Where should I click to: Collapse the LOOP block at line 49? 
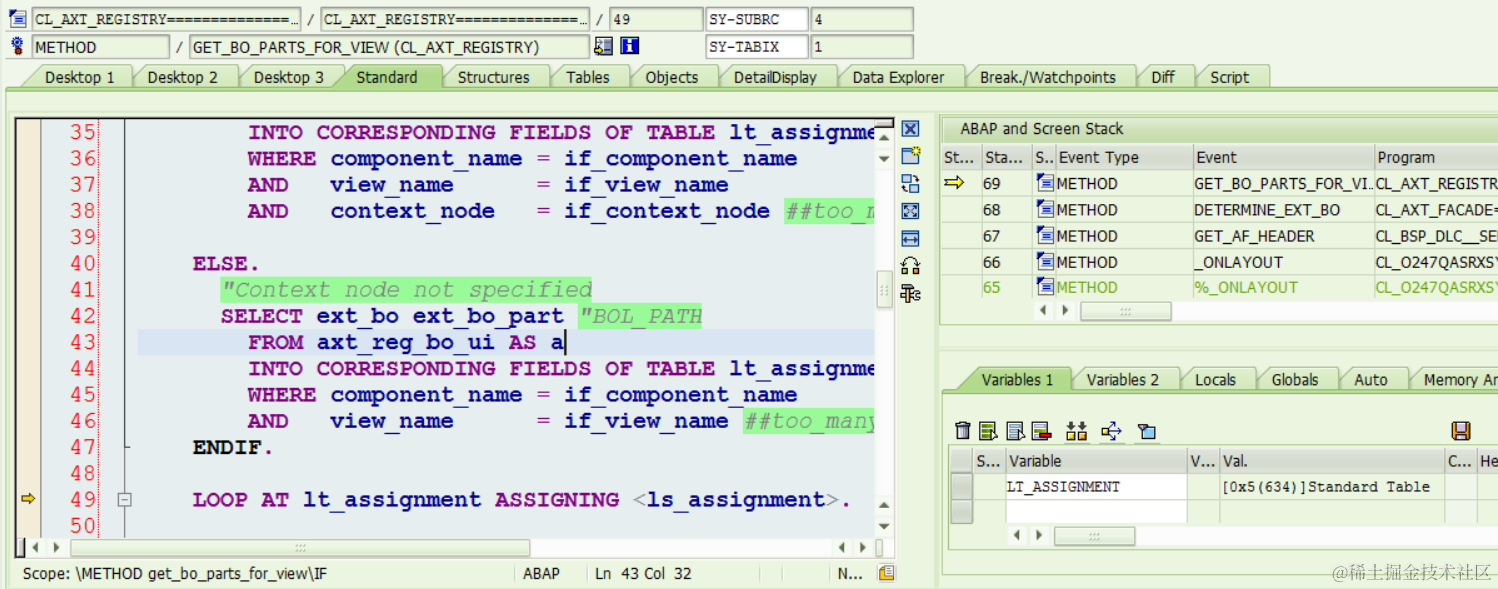[x=124, y=499]
